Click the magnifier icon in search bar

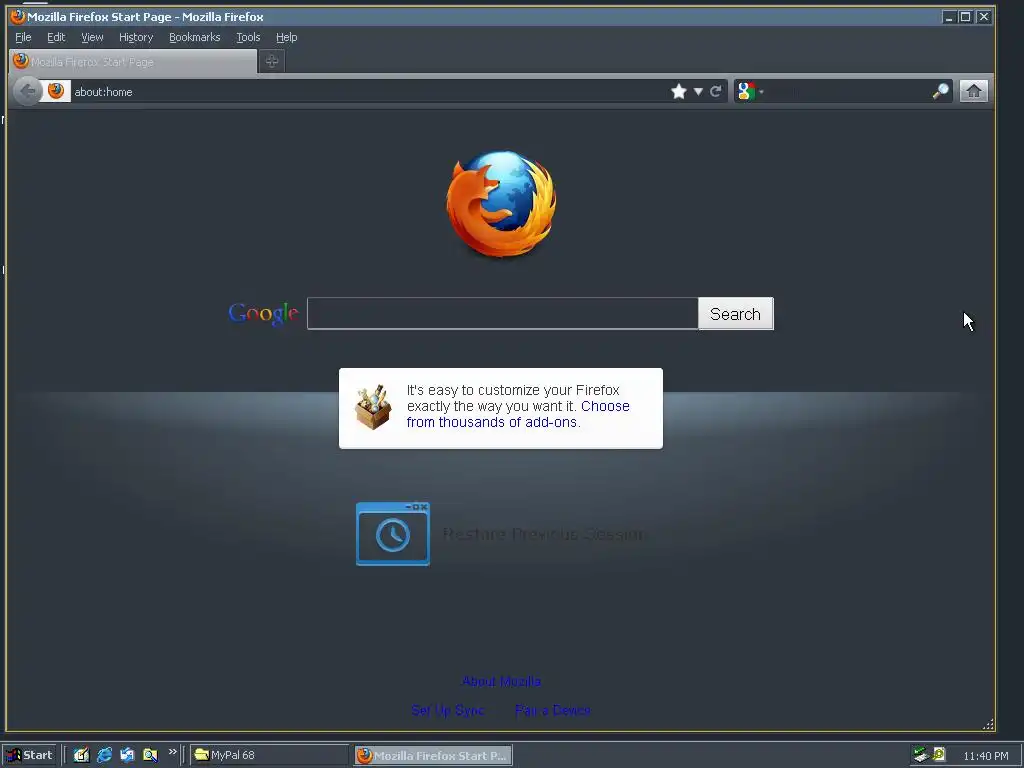pos(940,91)
